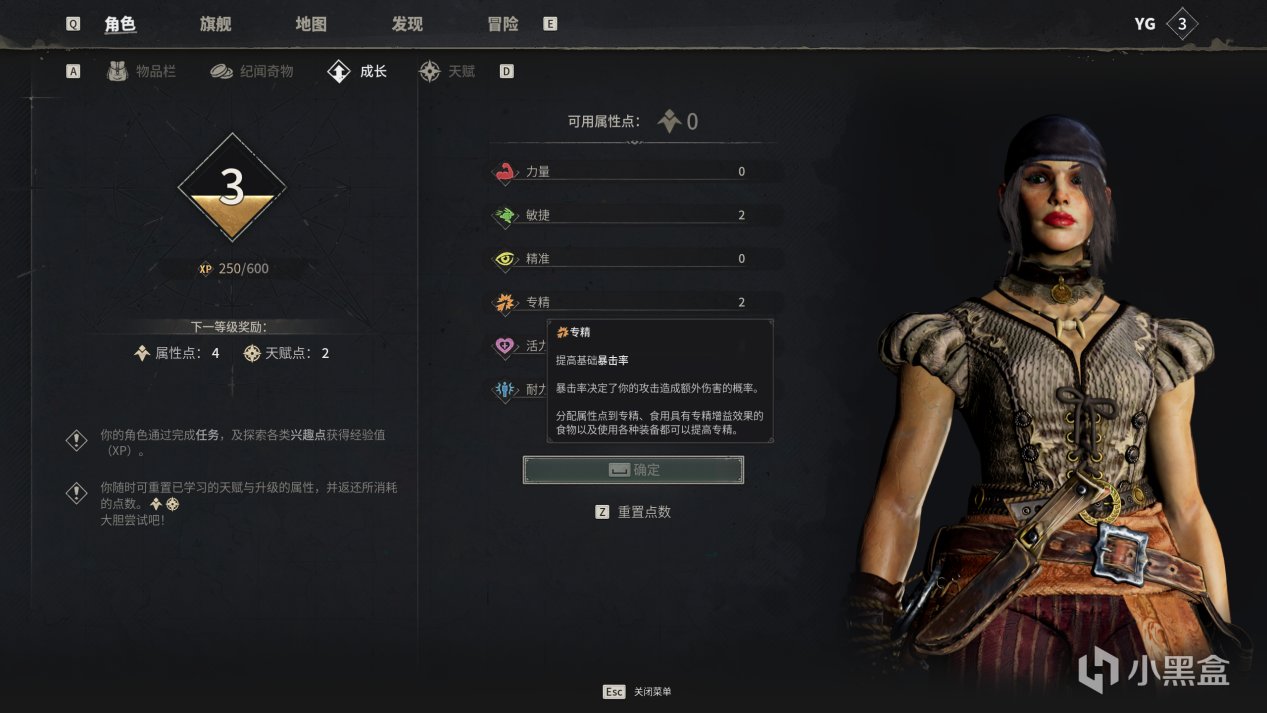Image resolution: width=1267 pixels, height=713 pixels.
Task: Click the available attribute points icon
Action: point(669,122)
